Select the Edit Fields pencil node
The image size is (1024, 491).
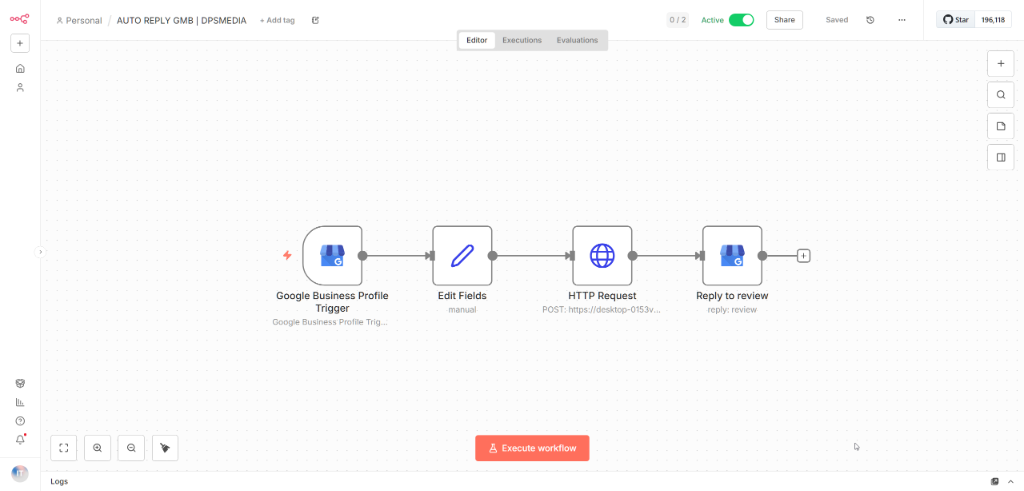point(462,255)
